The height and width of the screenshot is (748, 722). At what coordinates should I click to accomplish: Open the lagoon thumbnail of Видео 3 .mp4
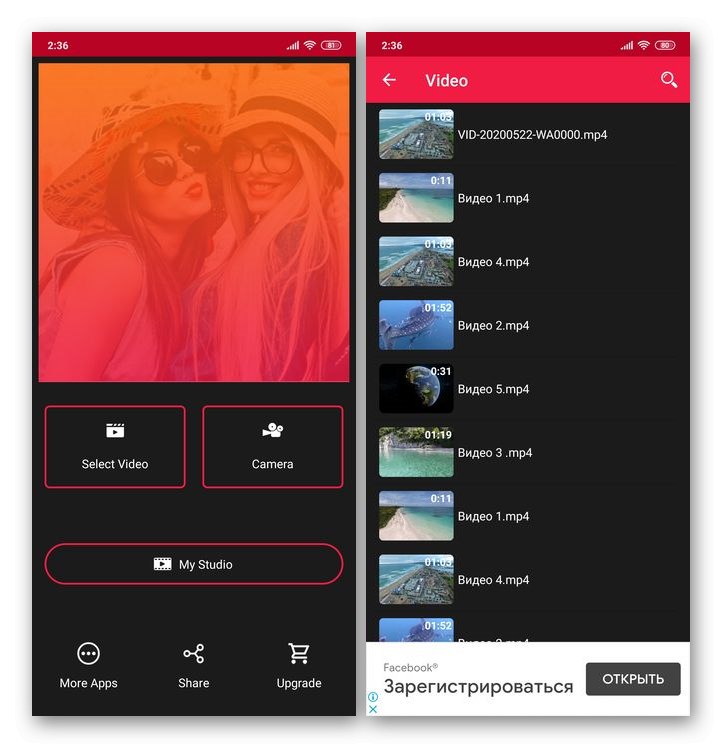pyautogui.click(x=416, y=452)
